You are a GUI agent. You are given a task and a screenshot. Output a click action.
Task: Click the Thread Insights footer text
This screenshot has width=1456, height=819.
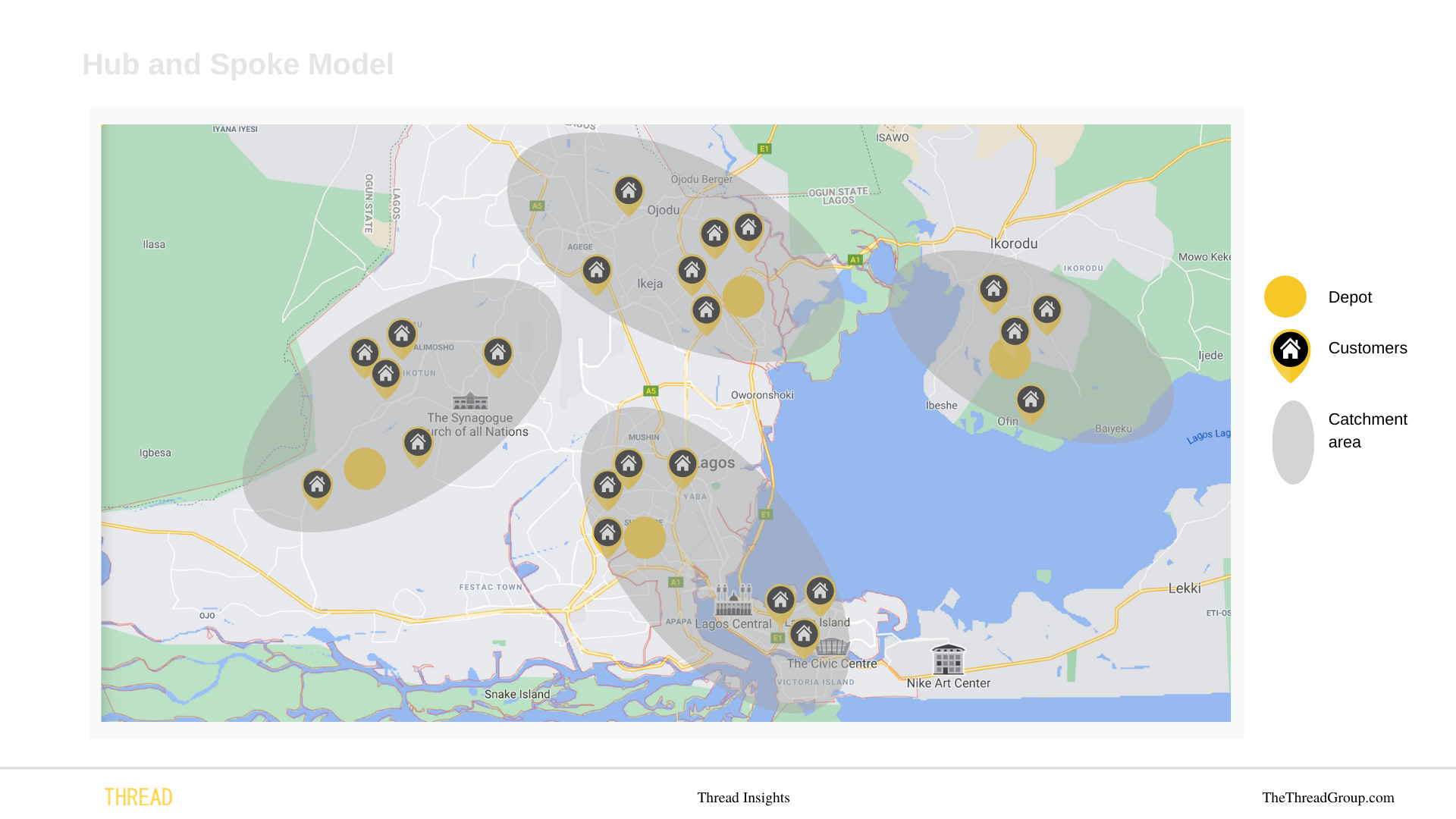[743, 798]
